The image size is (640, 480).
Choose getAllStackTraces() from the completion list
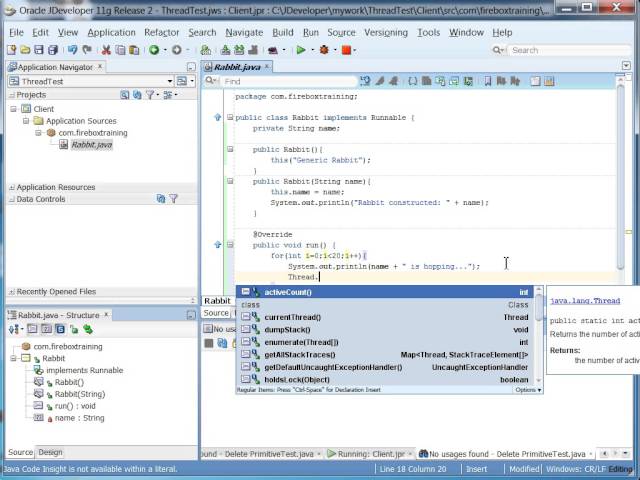[x=385, y=355]
